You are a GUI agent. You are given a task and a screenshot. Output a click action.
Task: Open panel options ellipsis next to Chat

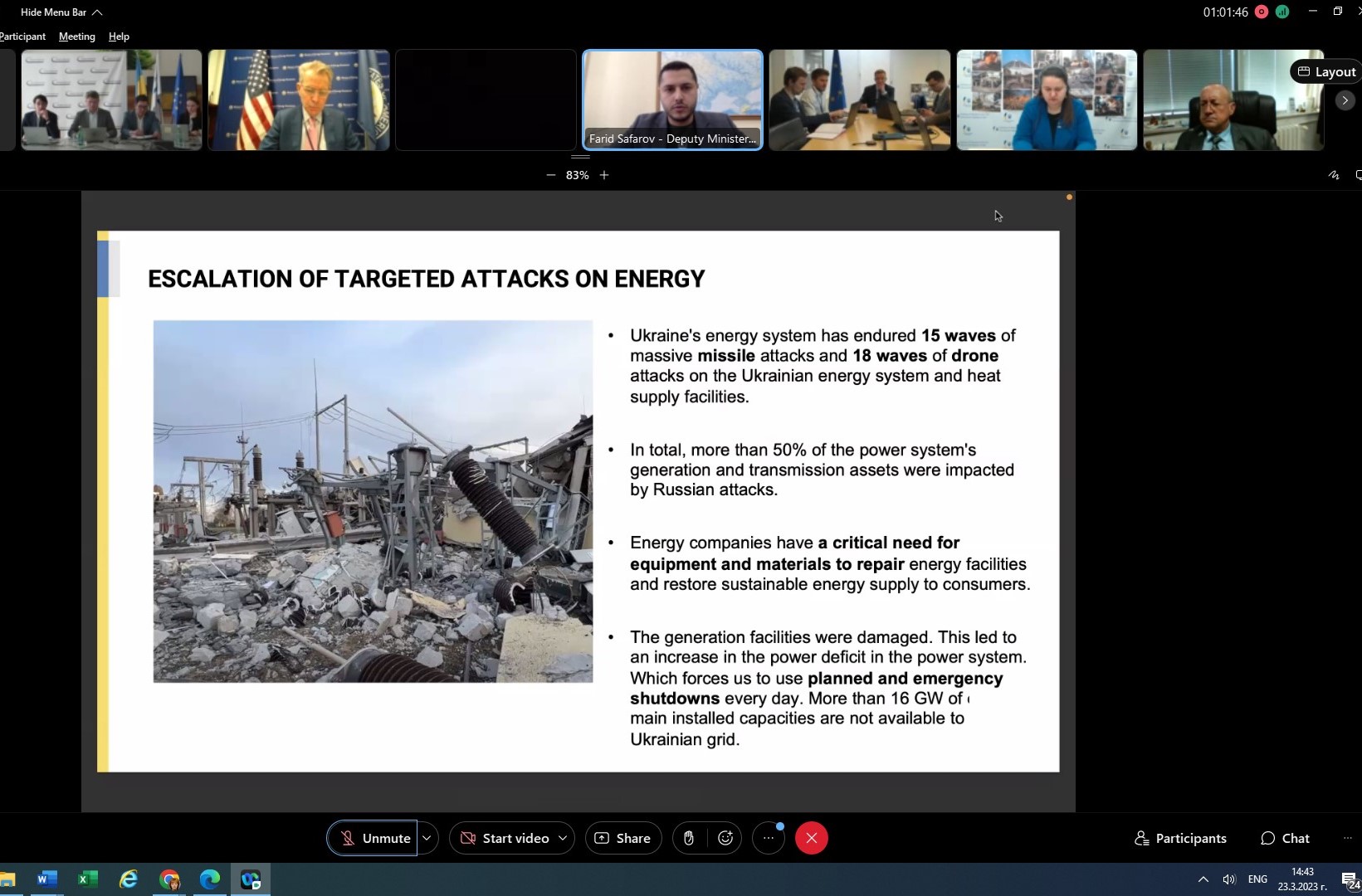(1347, 838)
